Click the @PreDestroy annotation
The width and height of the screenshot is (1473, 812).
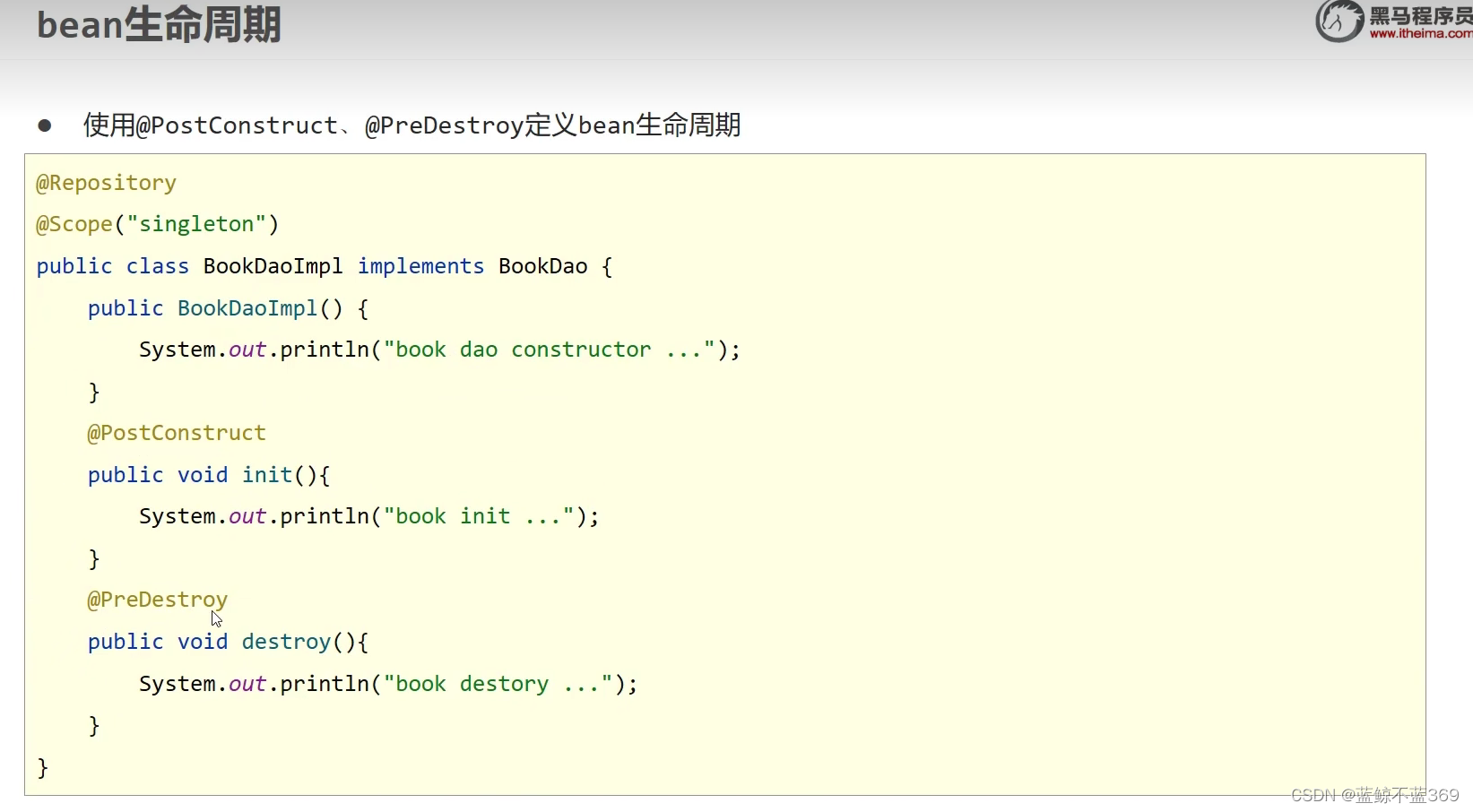click(158, 600)
